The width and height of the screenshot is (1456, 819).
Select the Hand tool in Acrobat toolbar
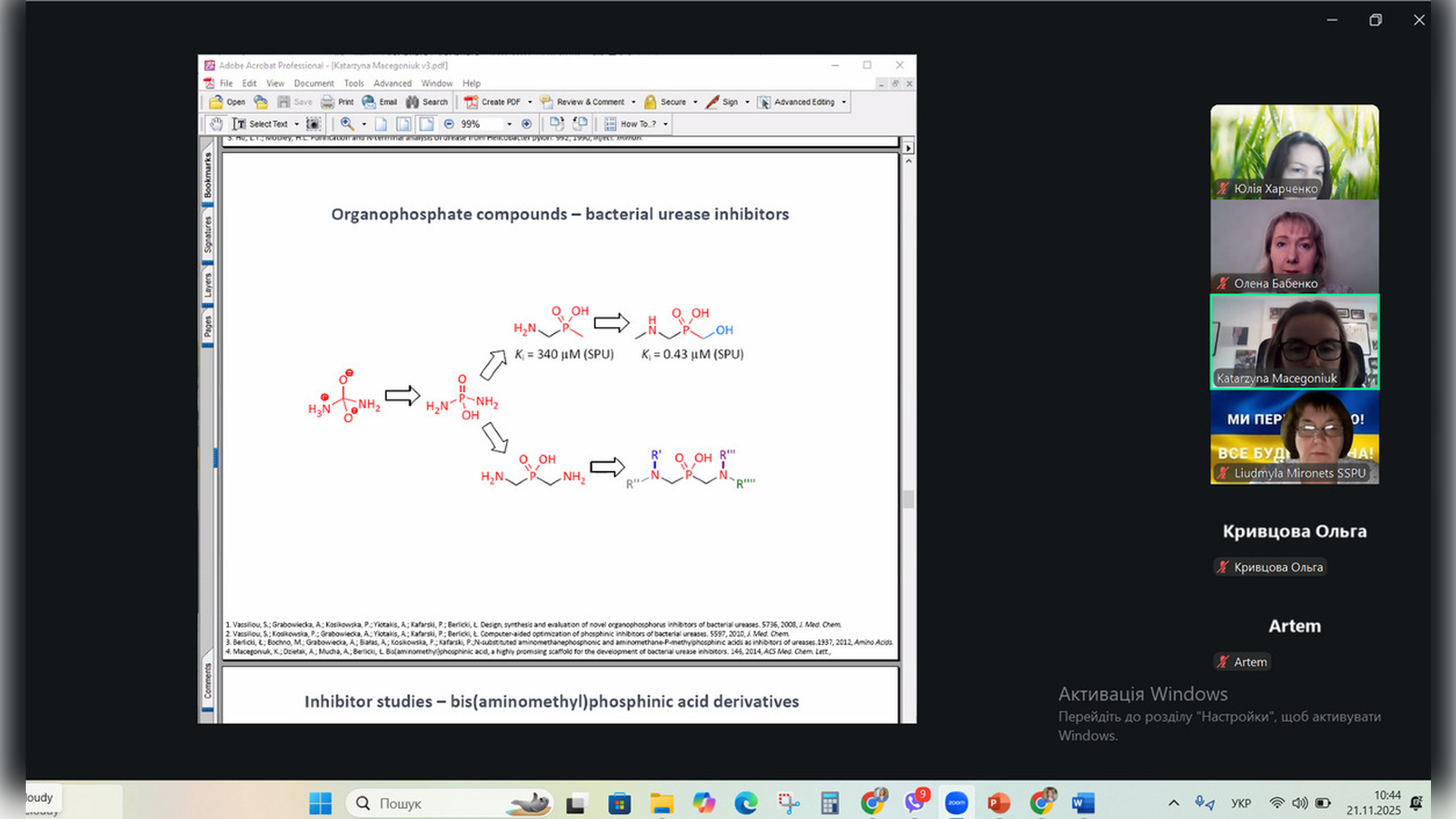pyautogui.click(x=217, y=124)
